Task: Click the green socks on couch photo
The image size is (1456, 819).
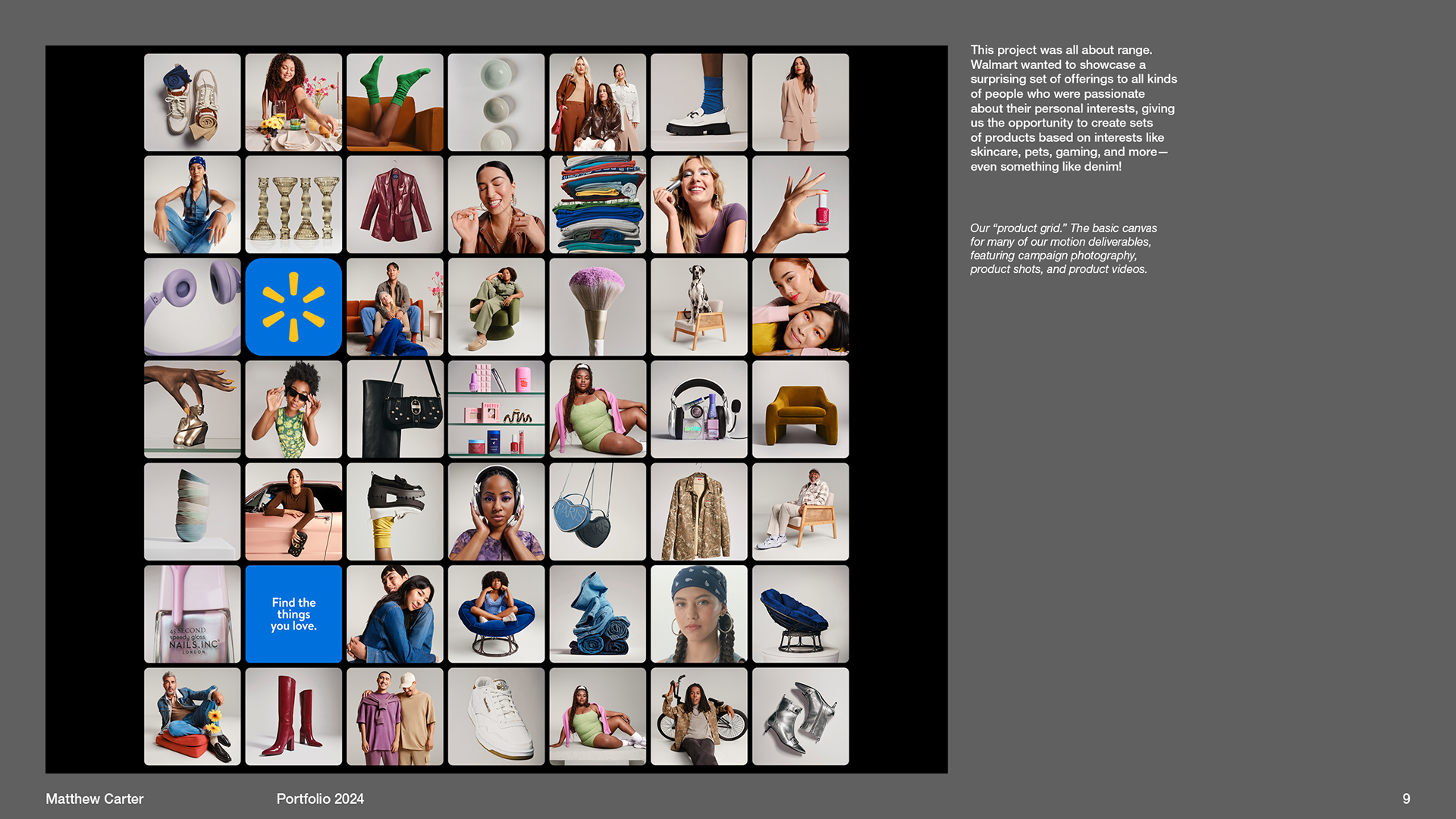Action: (394, 102)
